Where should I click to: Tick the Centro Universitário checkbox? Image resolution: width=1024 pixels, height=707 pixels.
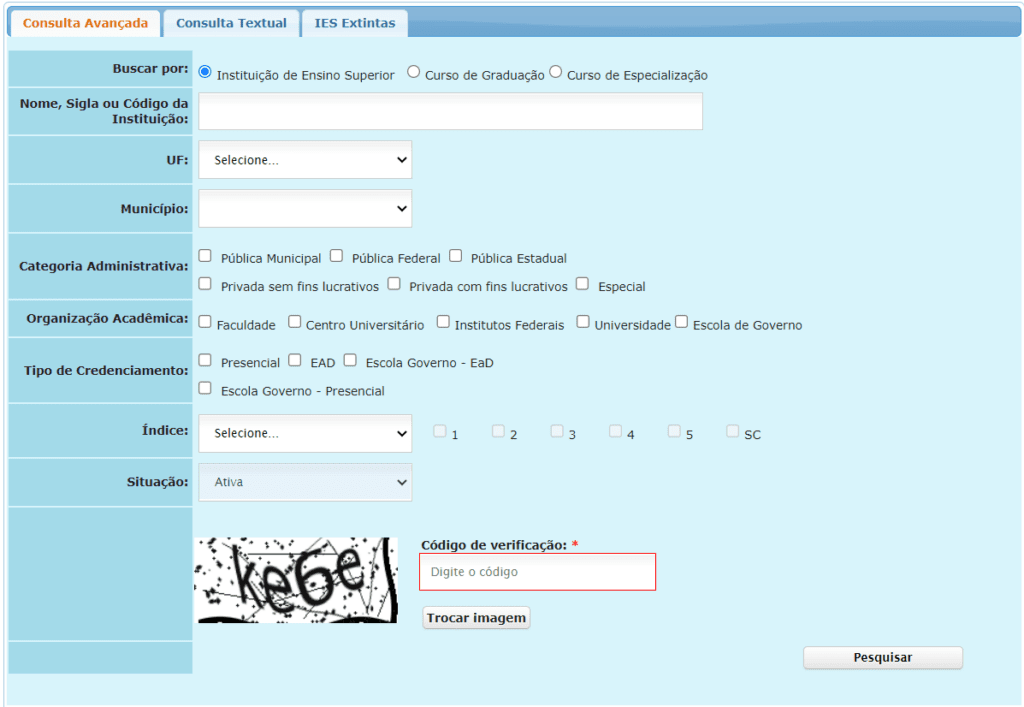click(295, 322)
